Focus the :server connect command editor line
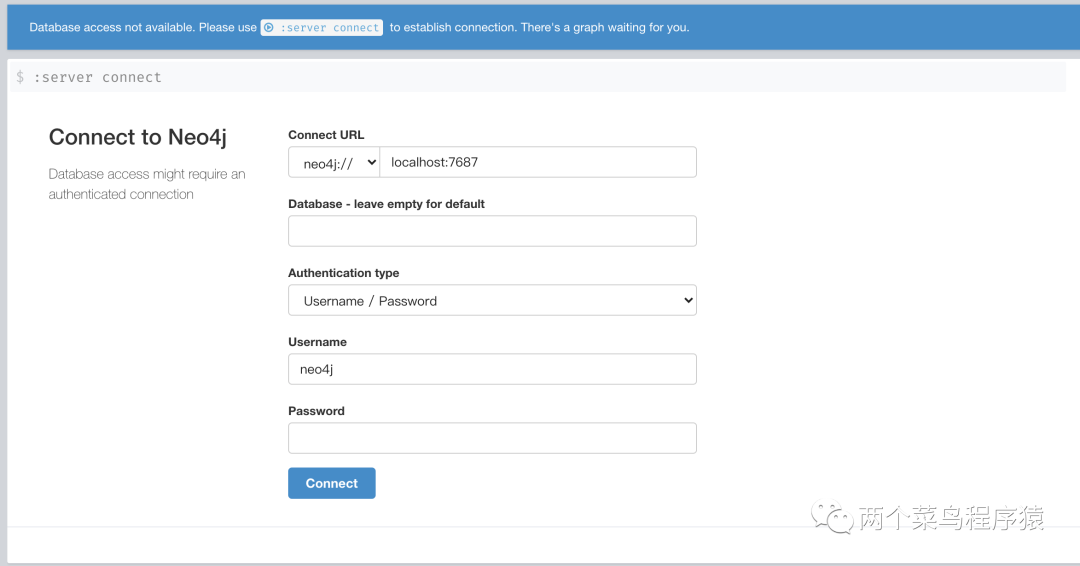This screenshot has height=566, width=1080. [537, 77]
